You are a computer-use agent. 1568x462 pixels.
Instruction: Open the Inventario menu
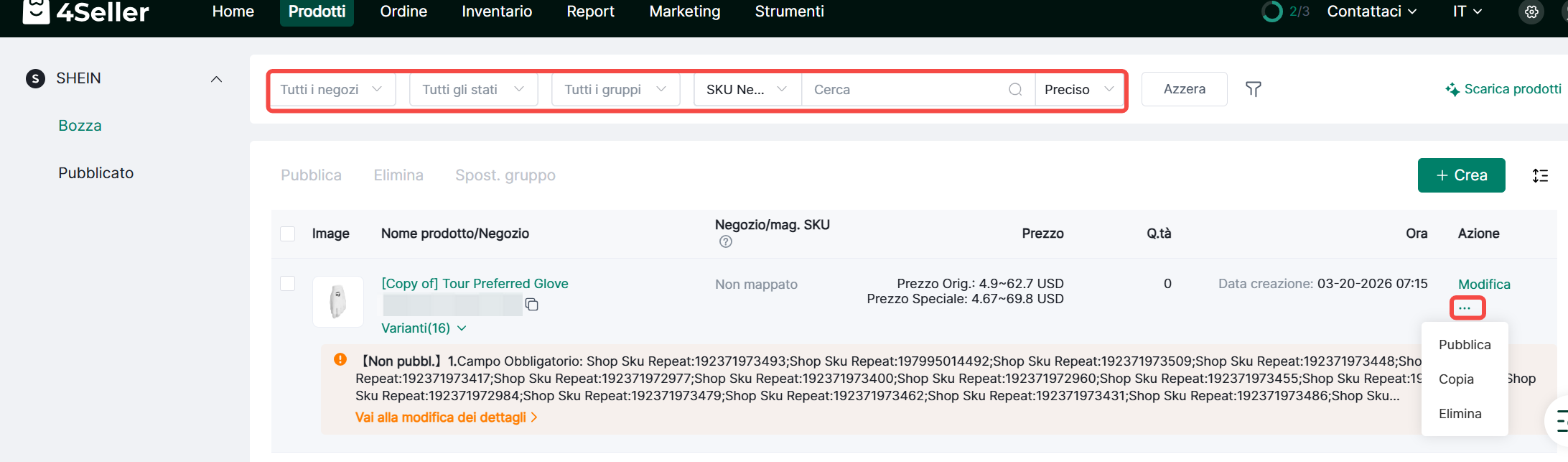[x=497, y=11]
